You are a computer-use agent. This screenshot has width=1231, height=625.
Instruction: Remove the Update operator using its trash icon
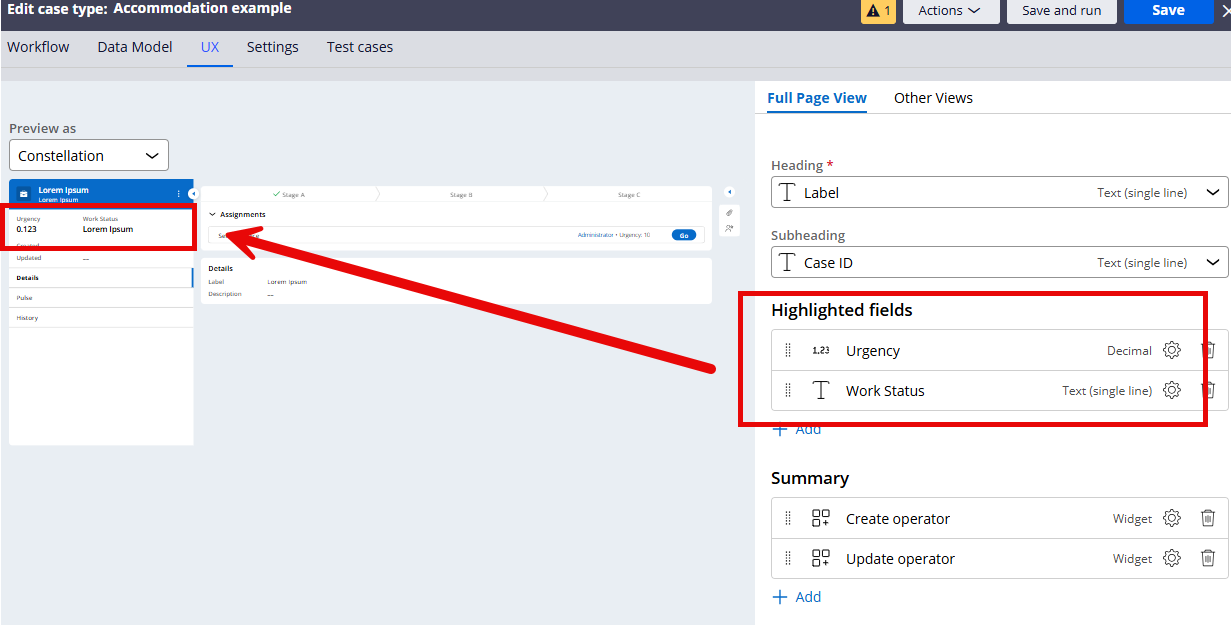[x=1207, y=558]
